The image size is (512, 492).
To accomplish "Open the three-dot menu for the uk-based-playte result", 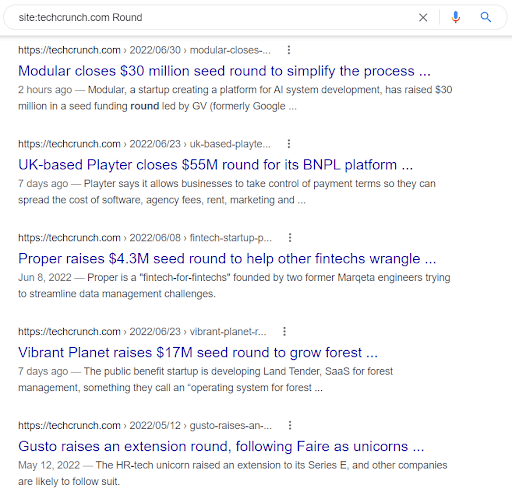I will tap(289, 144).
